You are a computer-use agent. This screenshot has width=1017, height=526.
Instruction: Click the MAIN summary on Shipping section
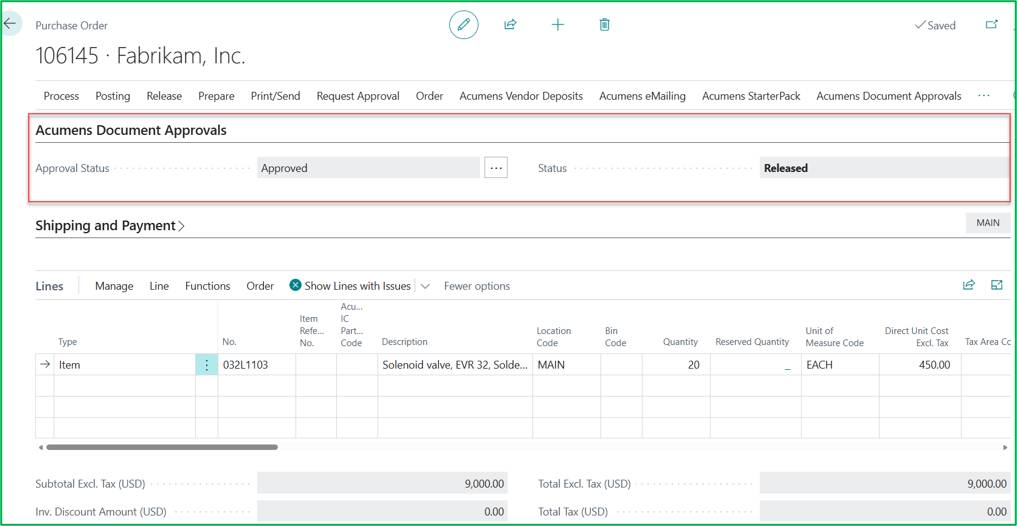[x=988, y=222]
